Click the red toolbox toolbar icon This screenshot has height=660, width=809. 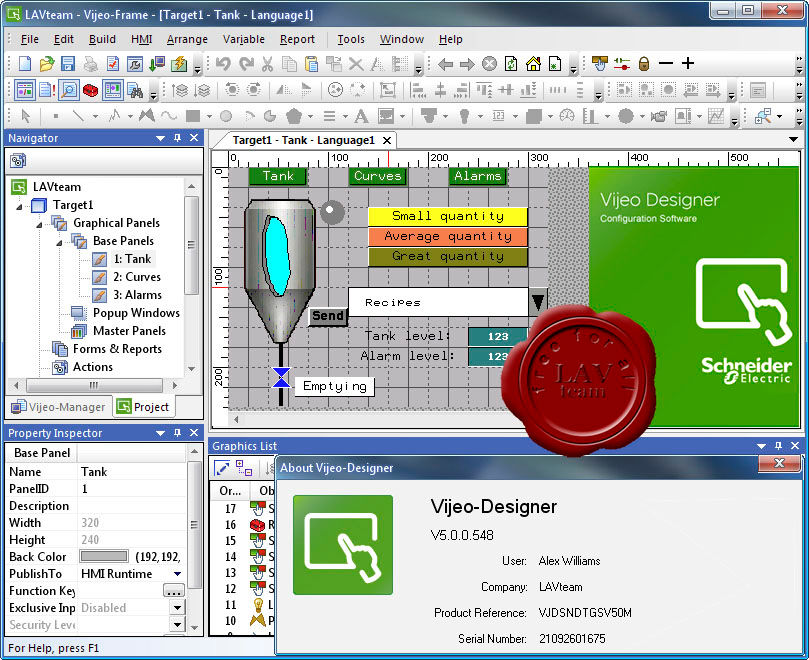[90, 90]
